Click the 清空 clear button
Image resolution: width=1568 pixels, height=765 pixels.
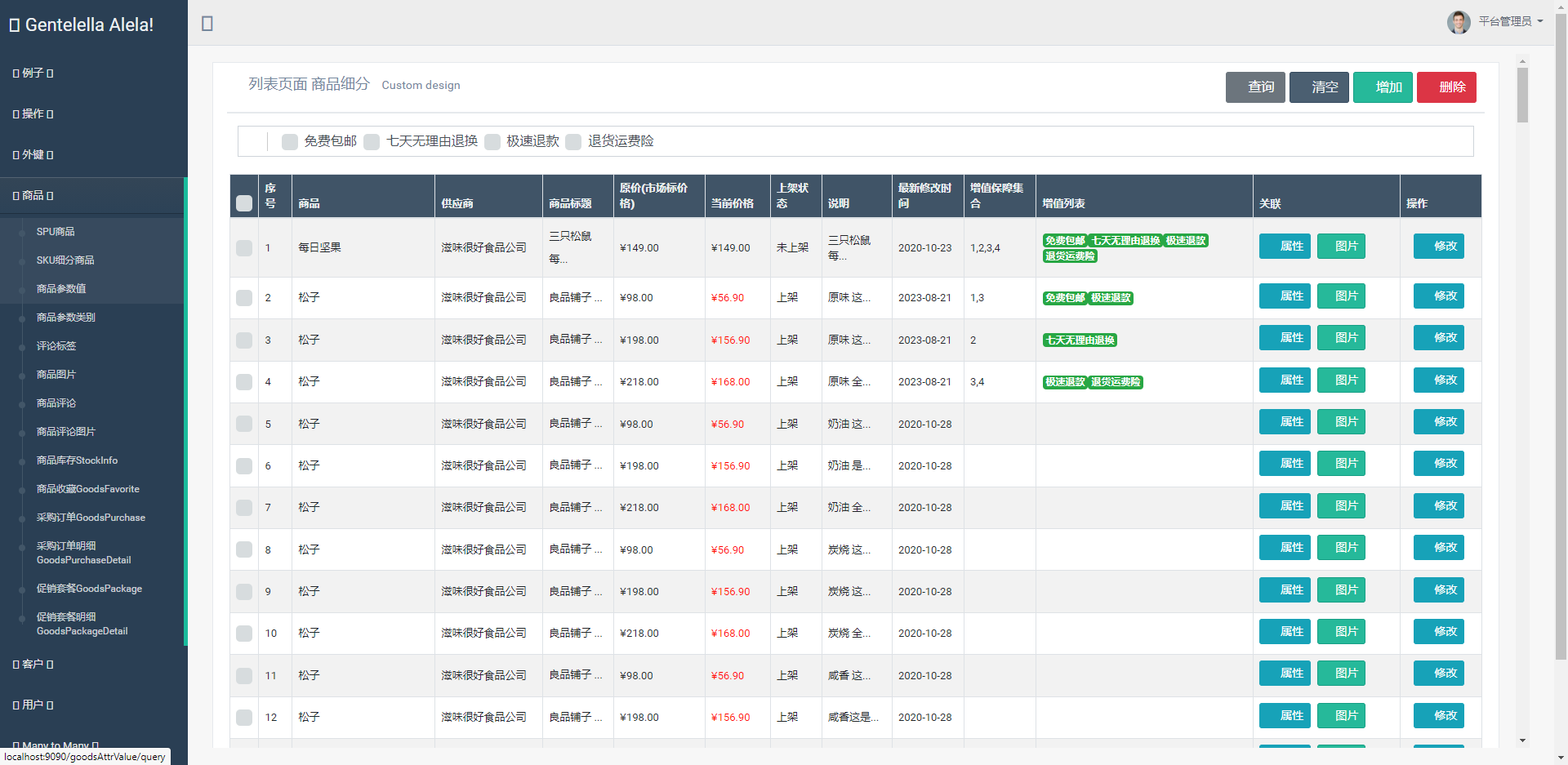click(x=1319, y=87)
